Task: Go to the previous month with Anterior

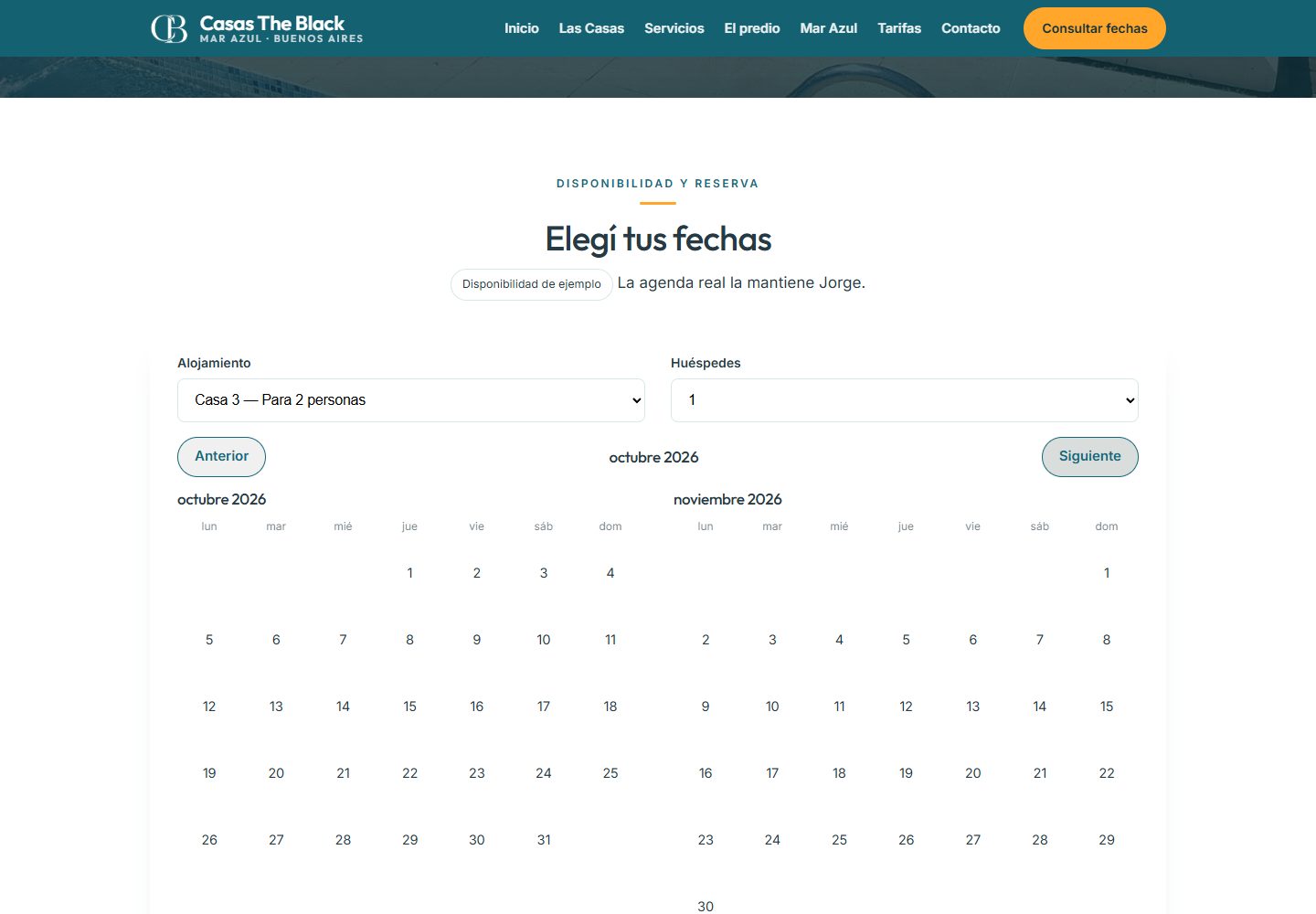Action: point(221,457)
